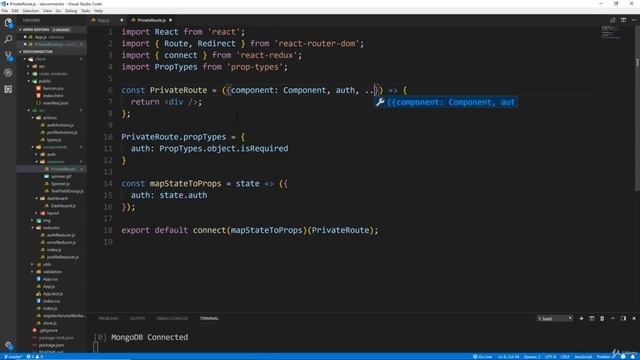Click the split editor icon in title area
This screenshot has height=360, width=640.
pos(623,20)
